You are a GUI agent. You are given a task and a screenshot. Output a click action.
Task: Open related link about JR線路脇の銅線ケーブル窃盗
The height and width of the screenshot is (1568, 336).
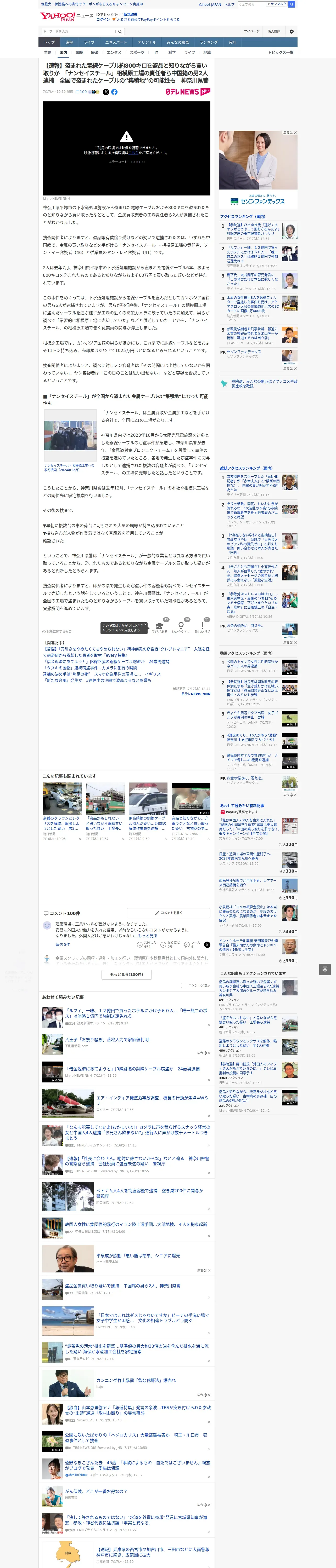(106, 662)
